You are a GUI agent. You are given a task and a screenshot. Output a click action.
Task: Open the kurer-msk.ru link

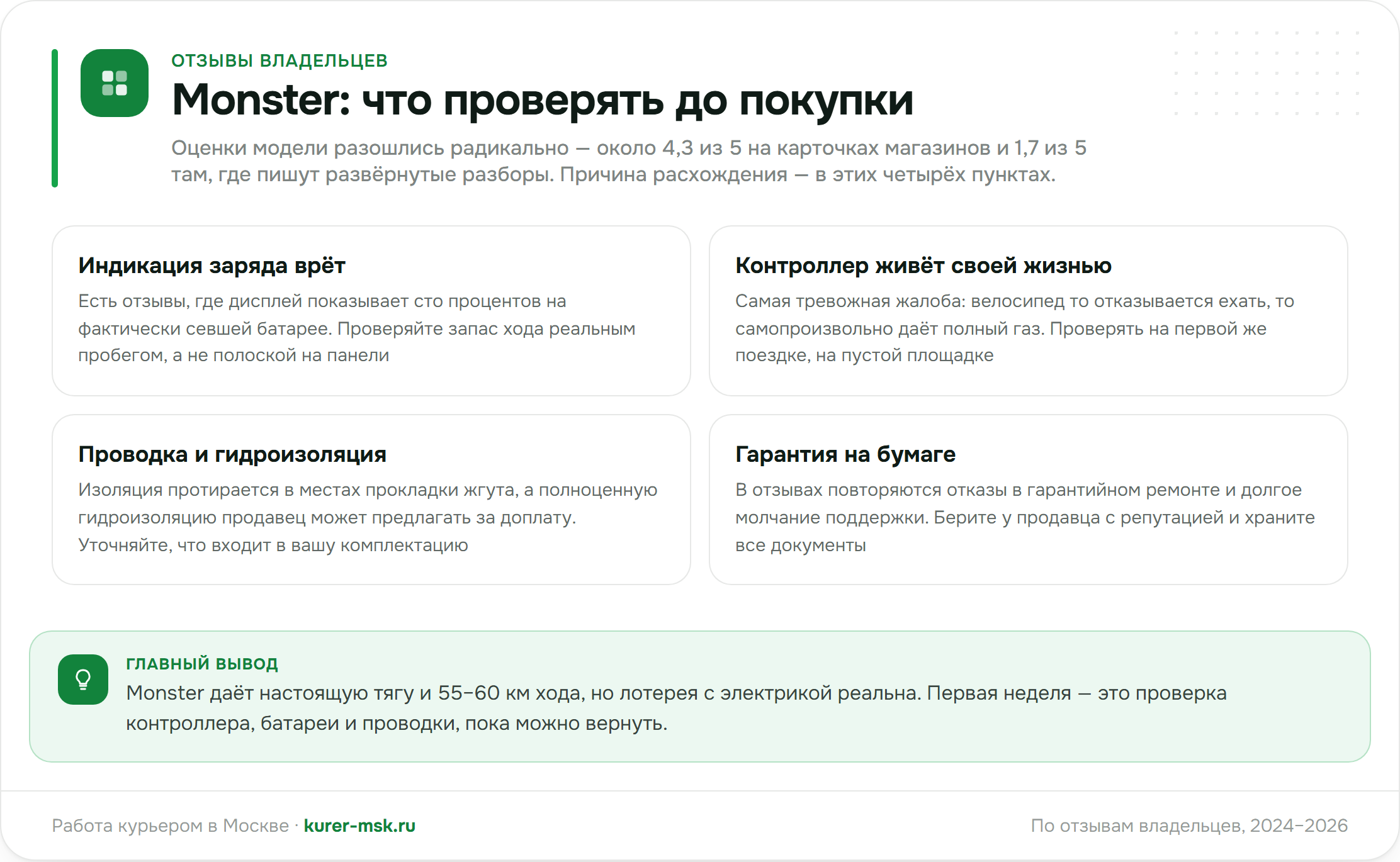359,826
